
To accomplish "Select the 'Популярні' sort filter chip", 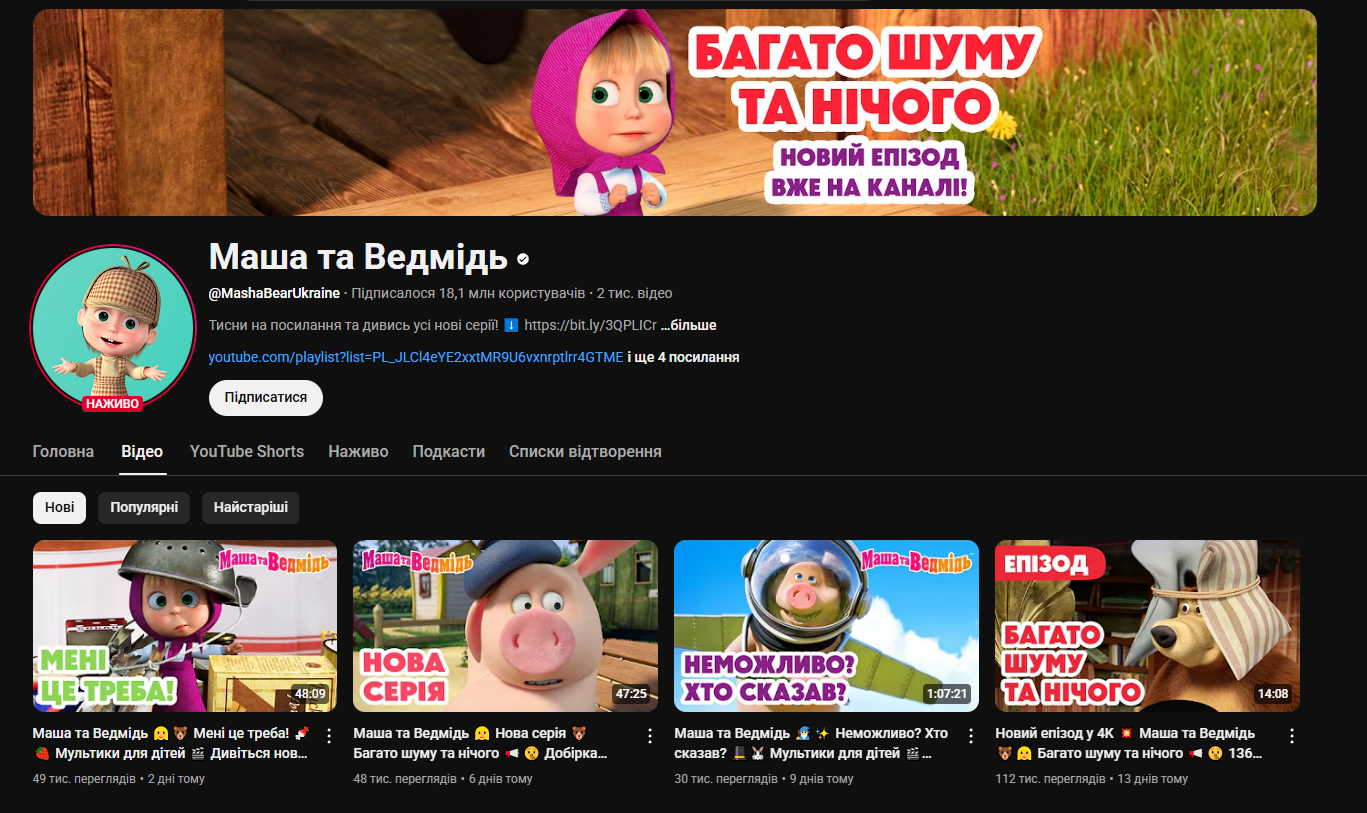I will [144, 507].
